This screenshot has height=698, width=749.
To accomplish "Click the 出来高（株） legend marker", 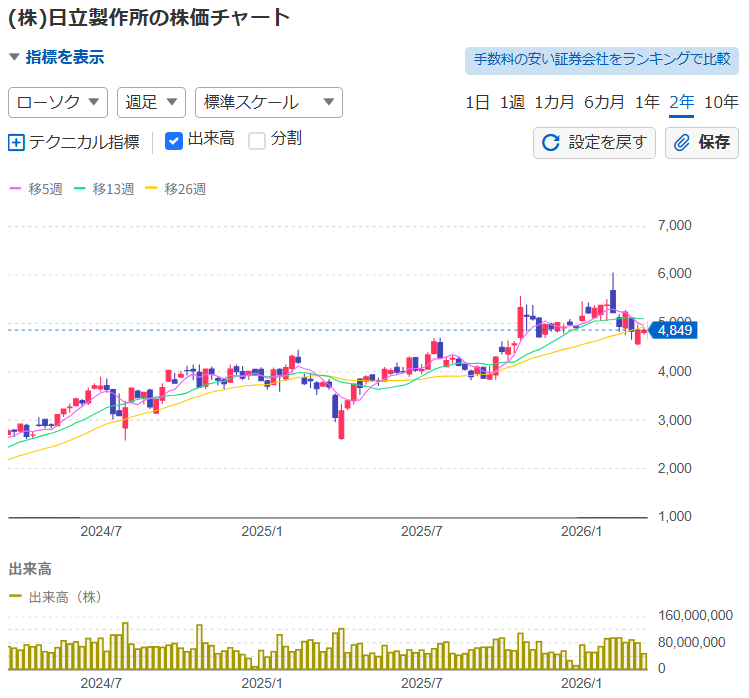I will click(15, 597).
